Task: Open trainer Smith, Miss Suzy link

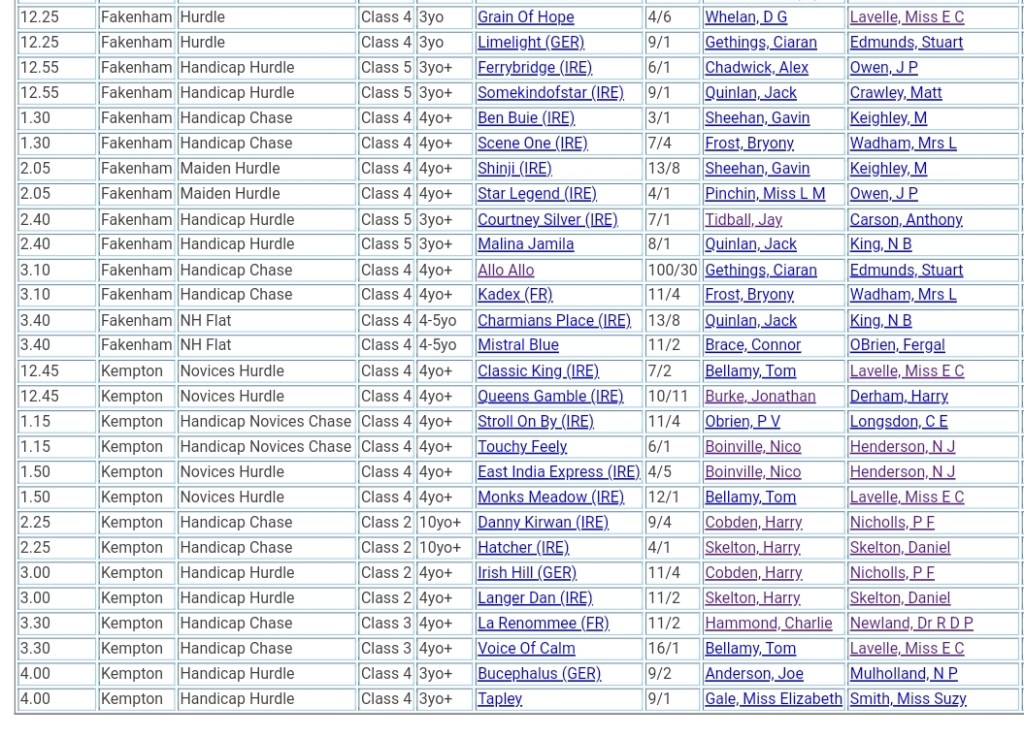Action: [907, 699]
